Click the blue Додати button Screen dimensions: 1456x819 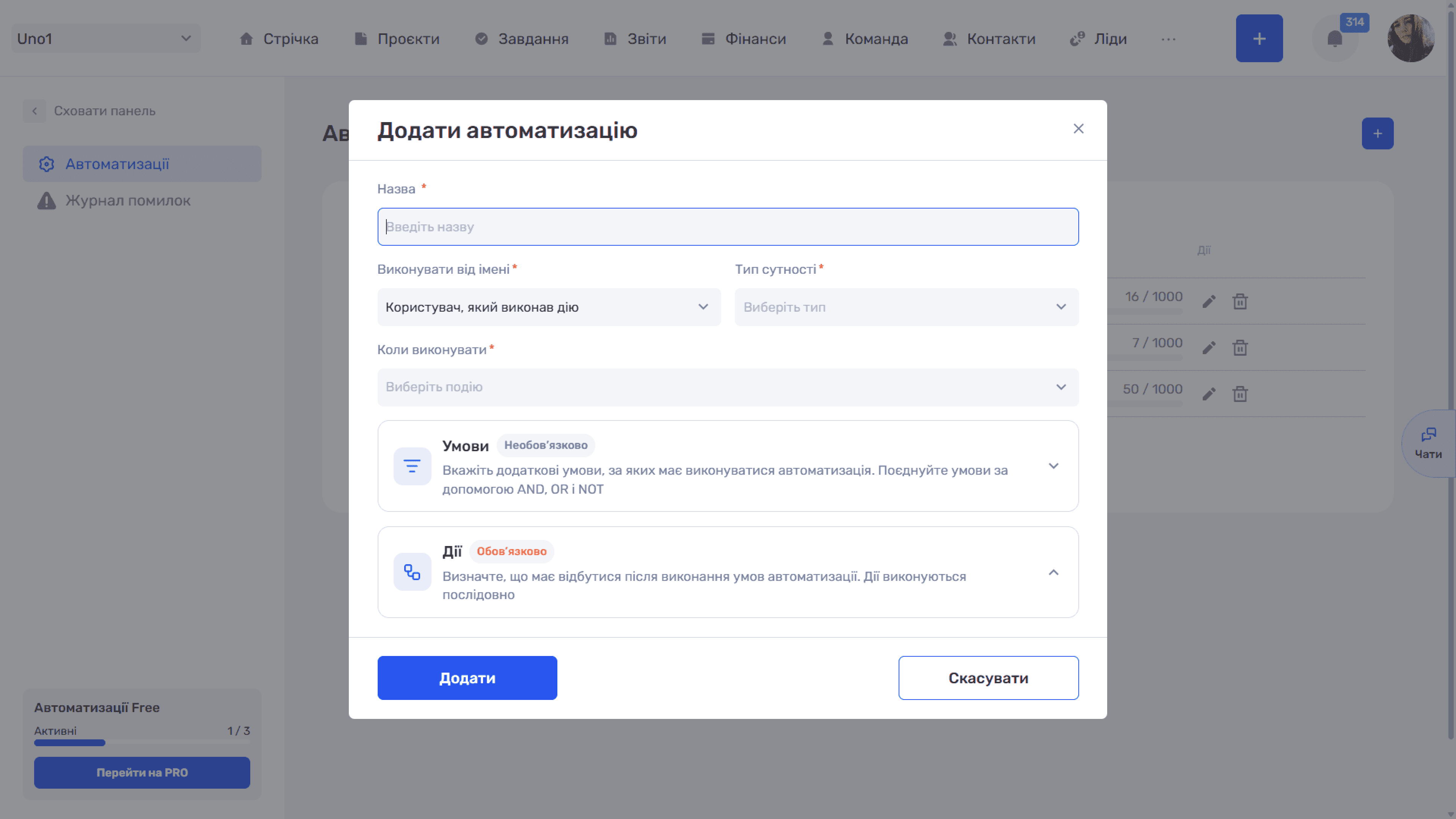[467, 678]
